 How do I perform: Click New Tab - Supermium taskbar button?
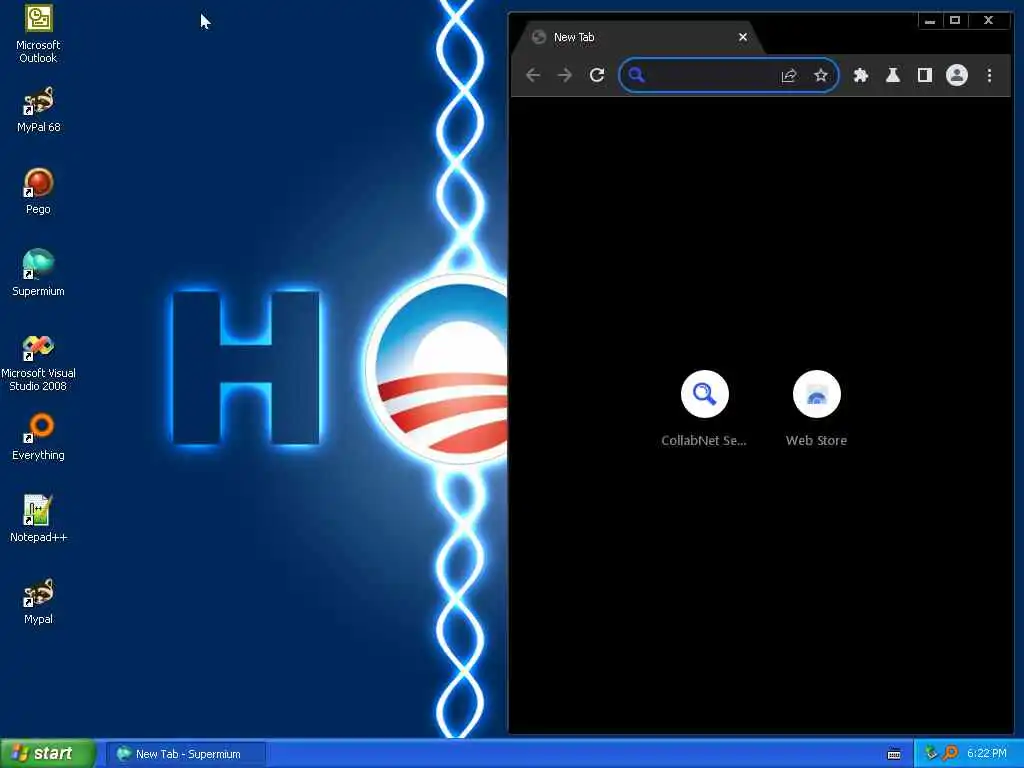pos(187,754)
